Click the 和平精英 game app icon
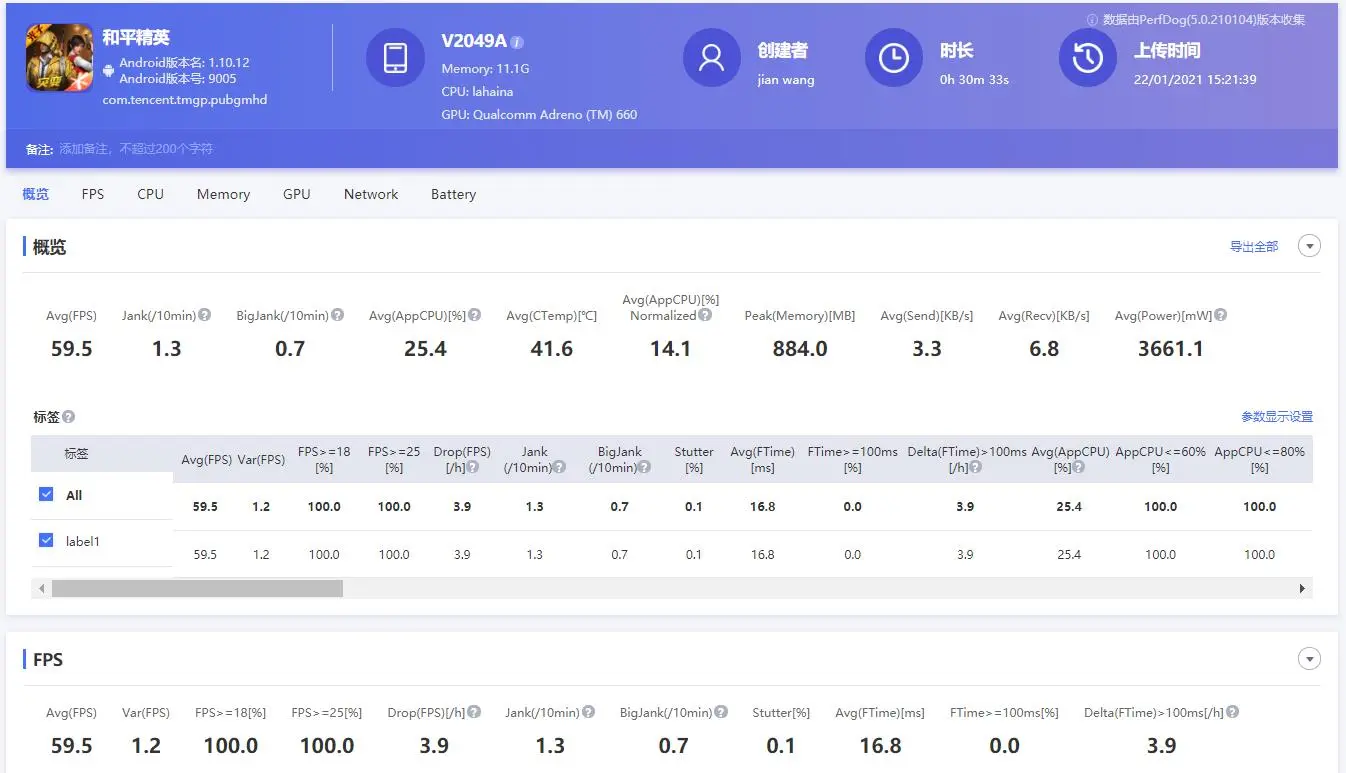The height and width of the screenshot is (773, 1346). (x=60, y=57)
